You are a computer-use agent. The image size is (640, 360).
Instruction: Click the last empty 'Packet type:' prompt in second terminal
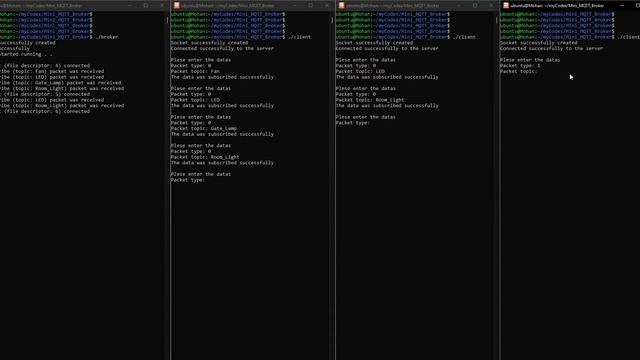click(188, 180)
